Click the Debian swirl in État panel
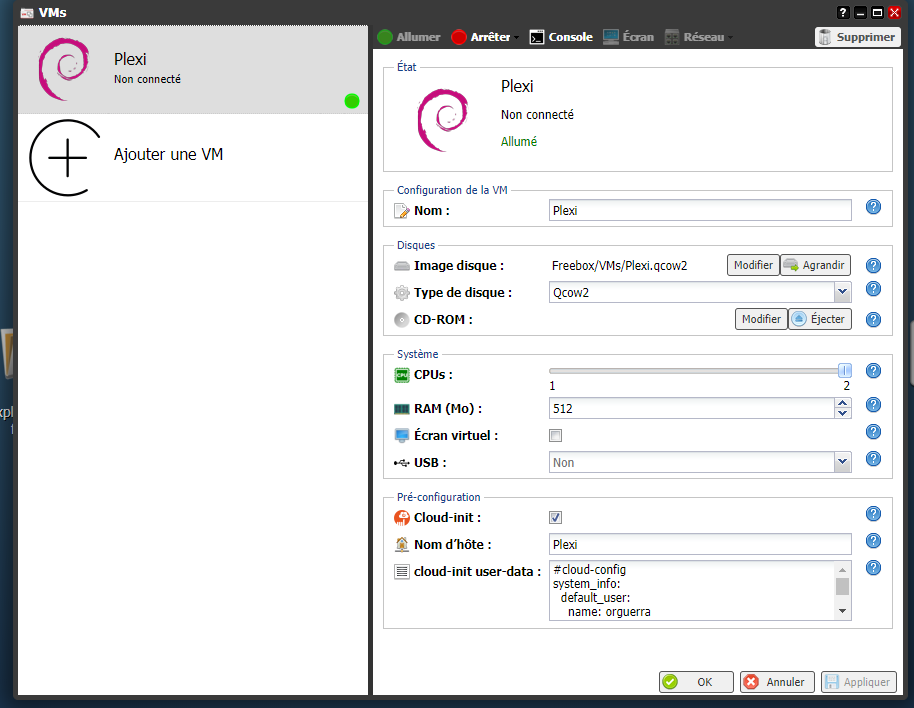Screen dimensions: 914x708 coord(442,119)
